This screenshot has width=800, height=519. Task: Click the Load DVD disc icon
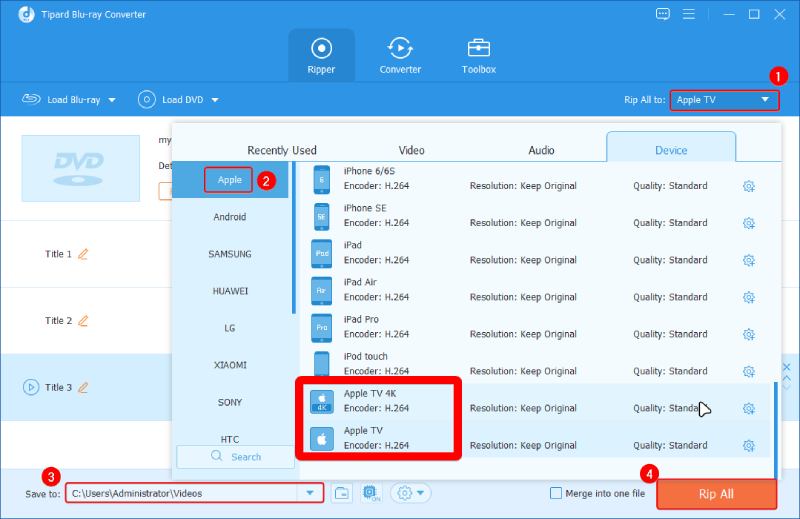(x=146, y=100)
